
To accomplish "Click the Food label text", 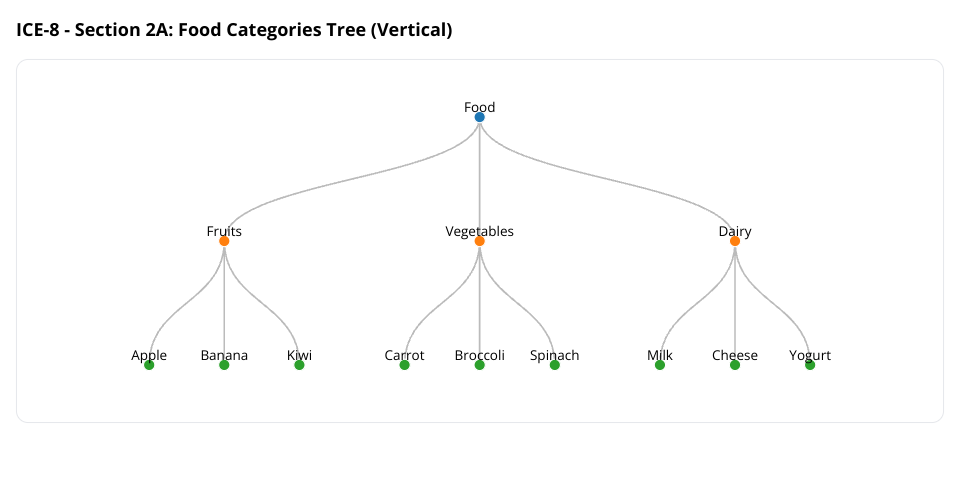I will point(480,107).
